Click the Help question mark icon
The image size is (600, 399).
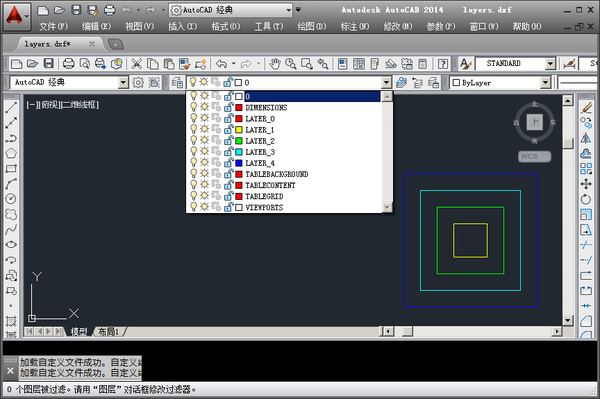[x=443, y=64]
